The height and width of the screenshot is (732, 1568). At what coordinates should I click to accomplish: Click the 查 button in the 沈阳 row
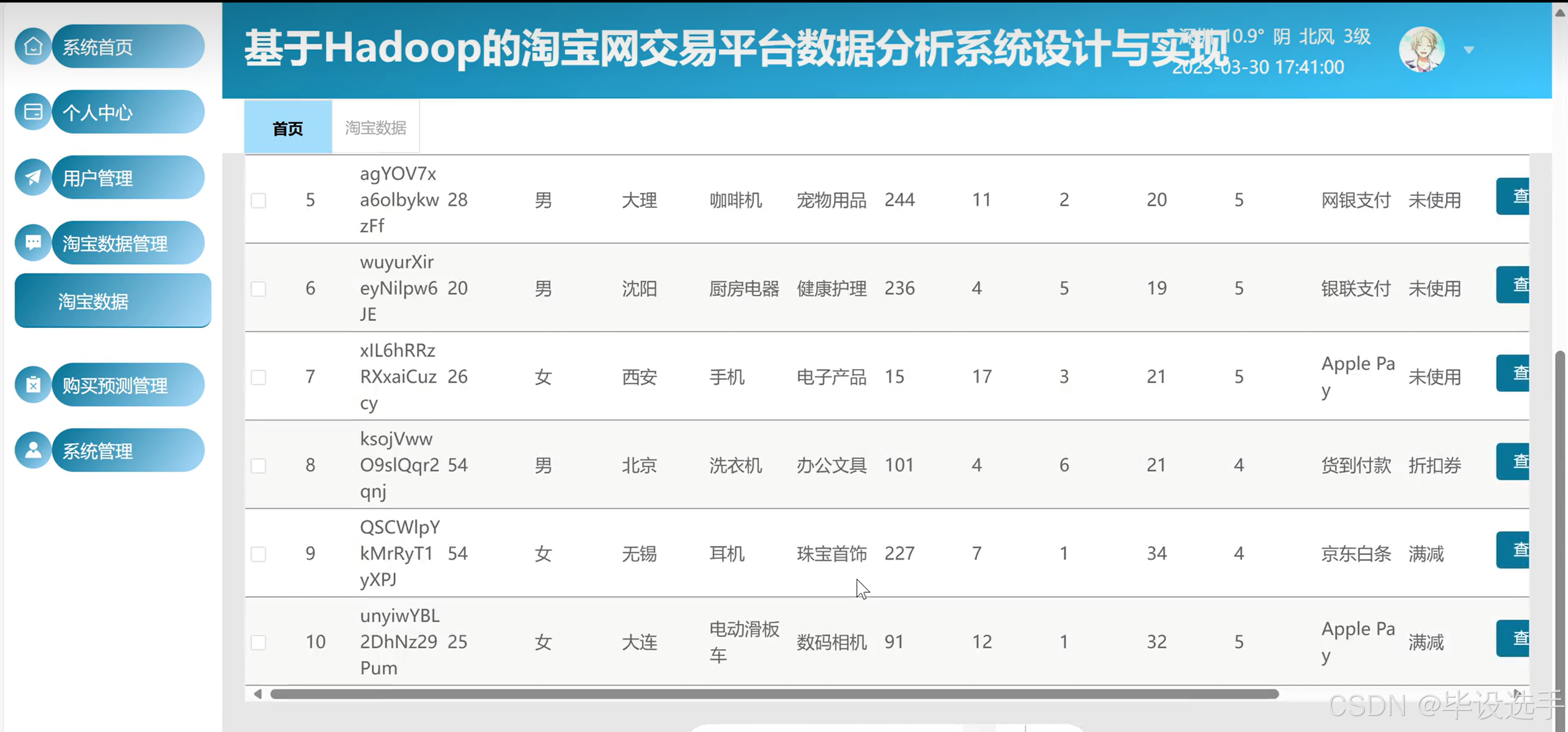1513,284
